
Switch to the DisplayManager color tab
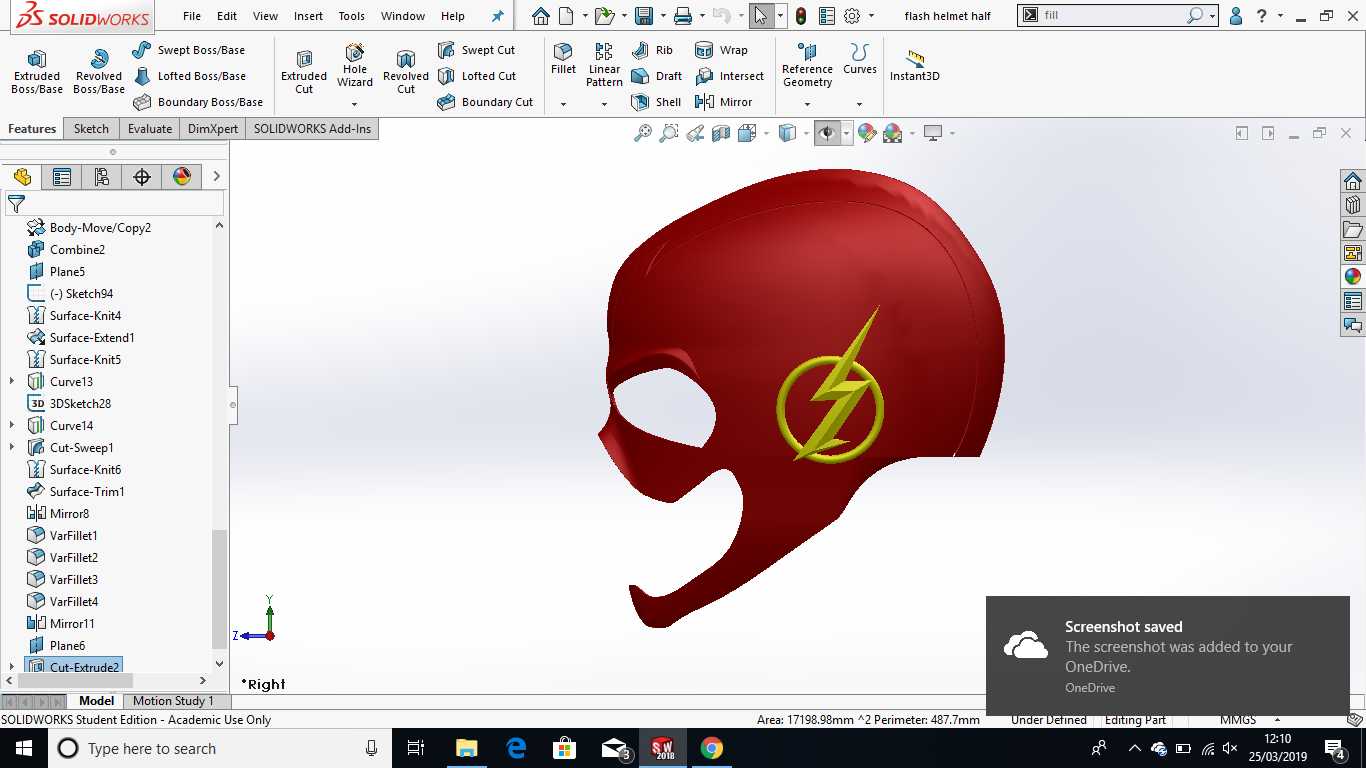(182, 177)
